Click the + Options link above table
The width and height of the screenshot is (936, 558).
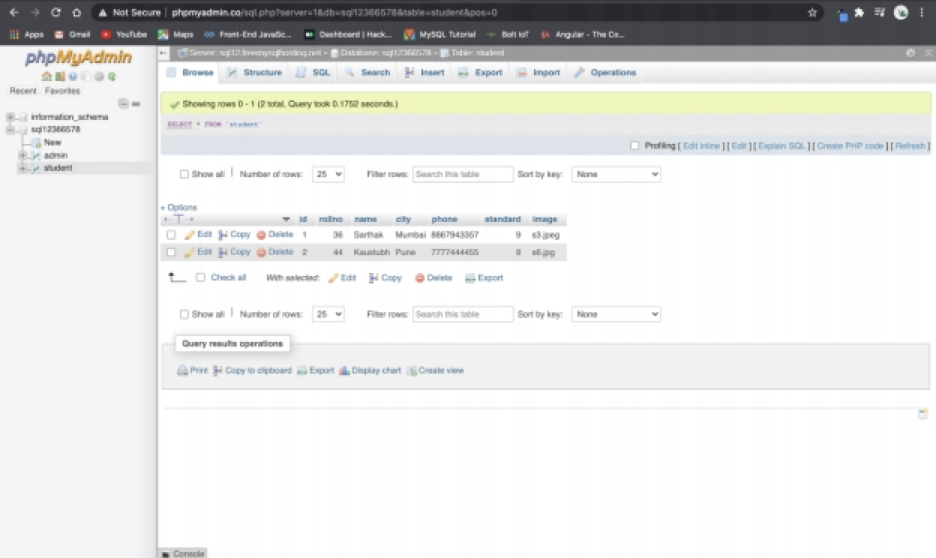[x=178, y=208]
